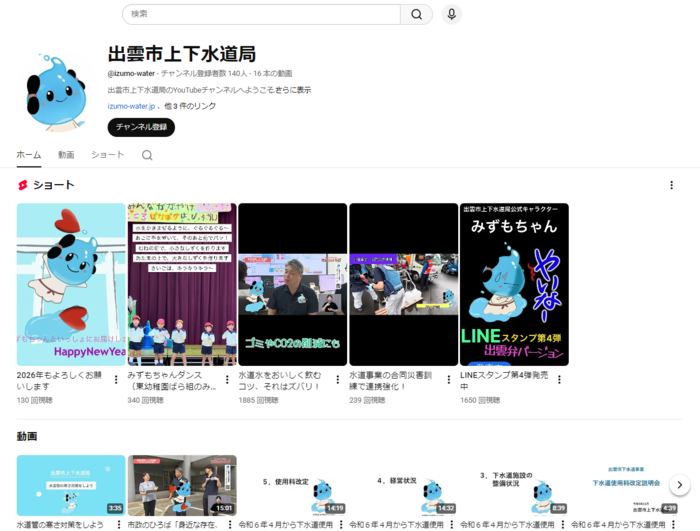700x531 pixels.
Task: Play the 3:35 水道管の寒さ対策 video thumbnail
Action: click(x=71, y=485)
